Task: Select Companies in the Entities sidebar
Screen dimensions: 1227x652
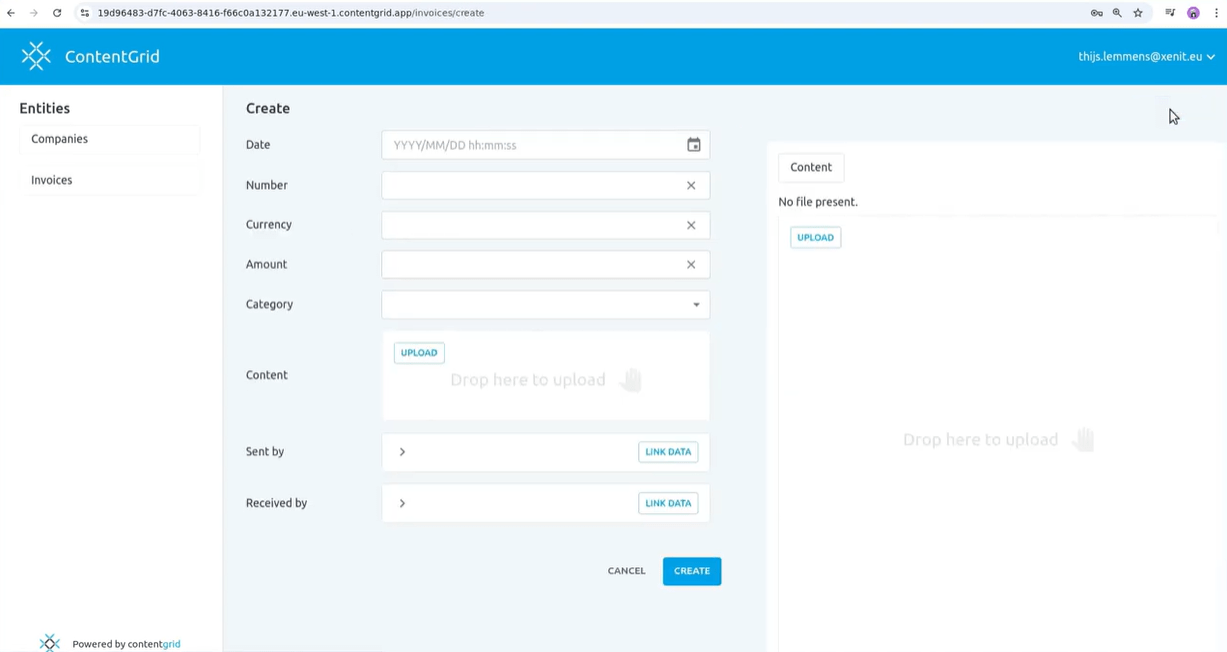Action: [x=60, y=139]
